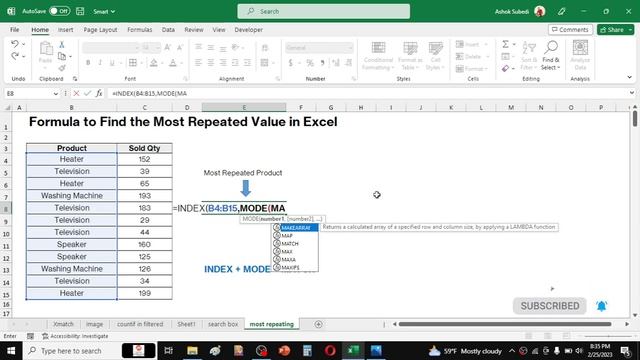The image size is (640, 360).
Task: Click the Format Painter icon
Action: (x=62, y=68)
